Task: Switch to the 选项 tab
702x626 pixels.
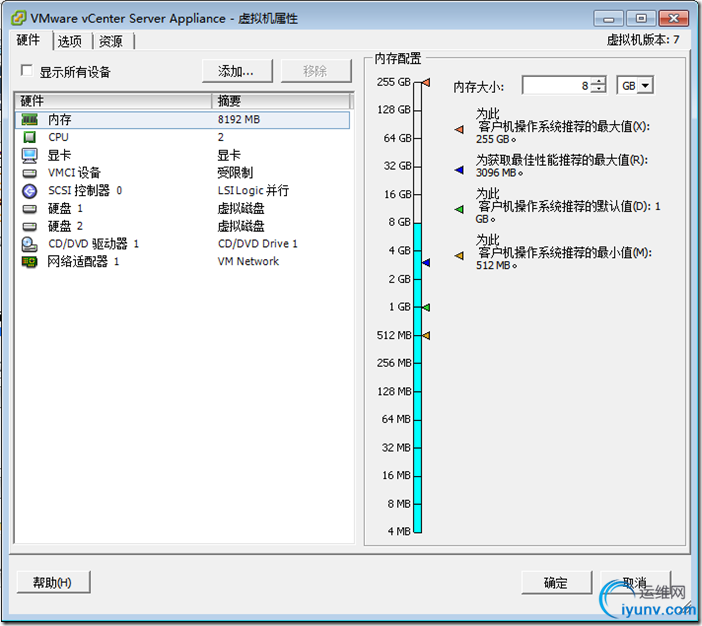Action: pos(70,41)
